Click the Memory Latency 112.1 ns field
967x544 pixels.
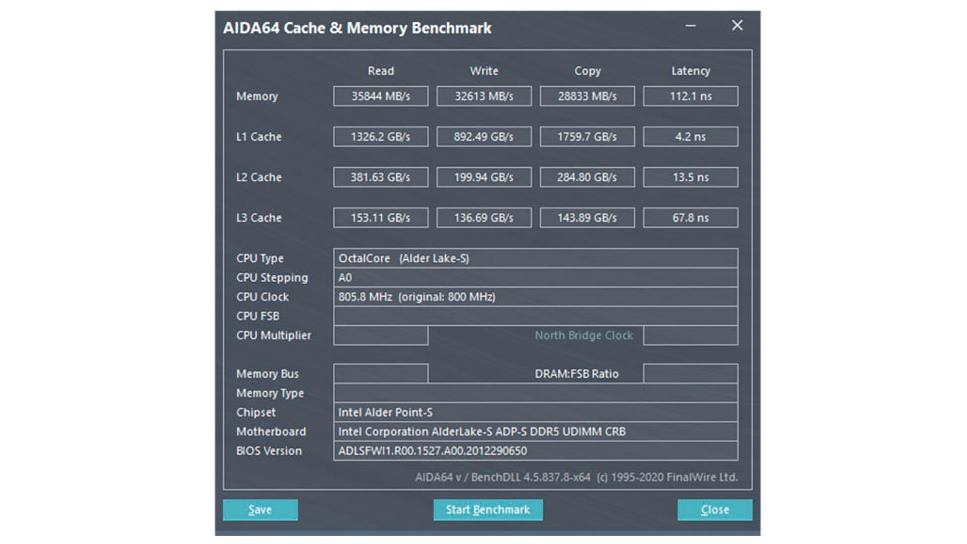coord(690,96)
